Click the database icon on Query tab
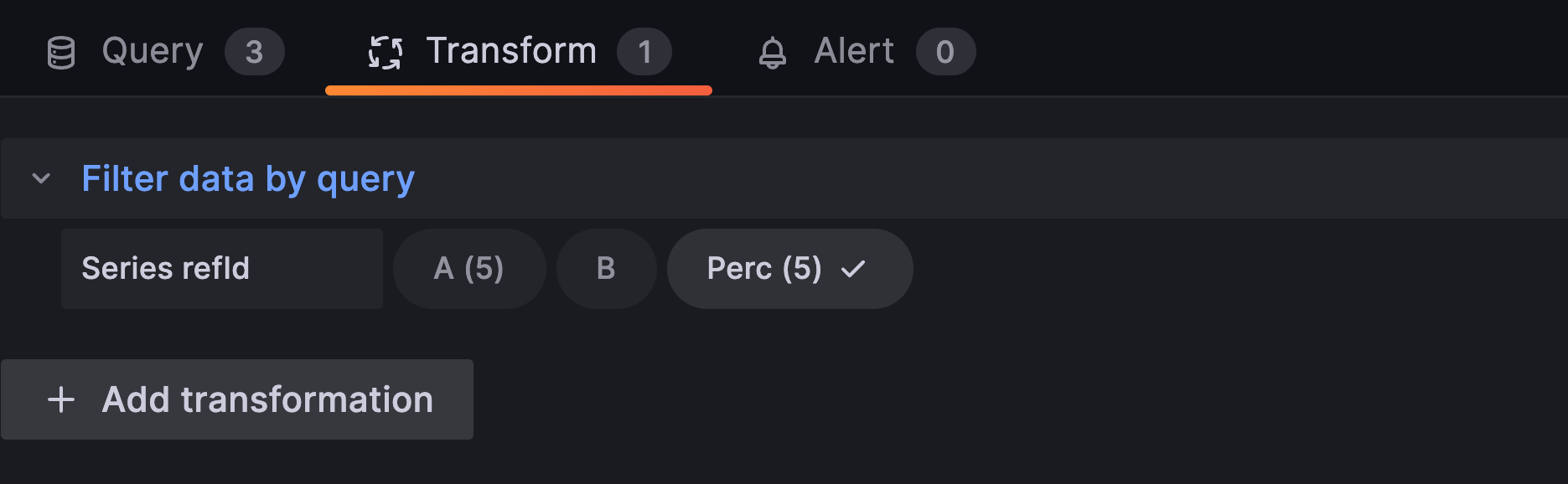The height and width of the screenshot is (484, 1568). (60, 52)
